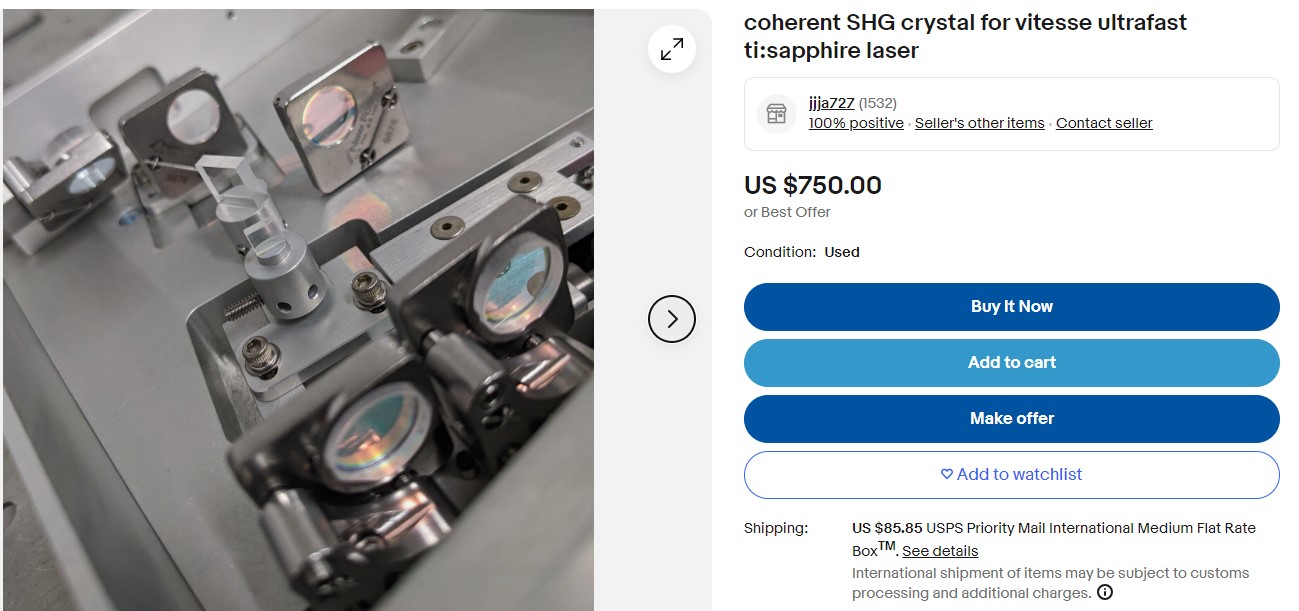Open seller jjja727 profile link

831,103
